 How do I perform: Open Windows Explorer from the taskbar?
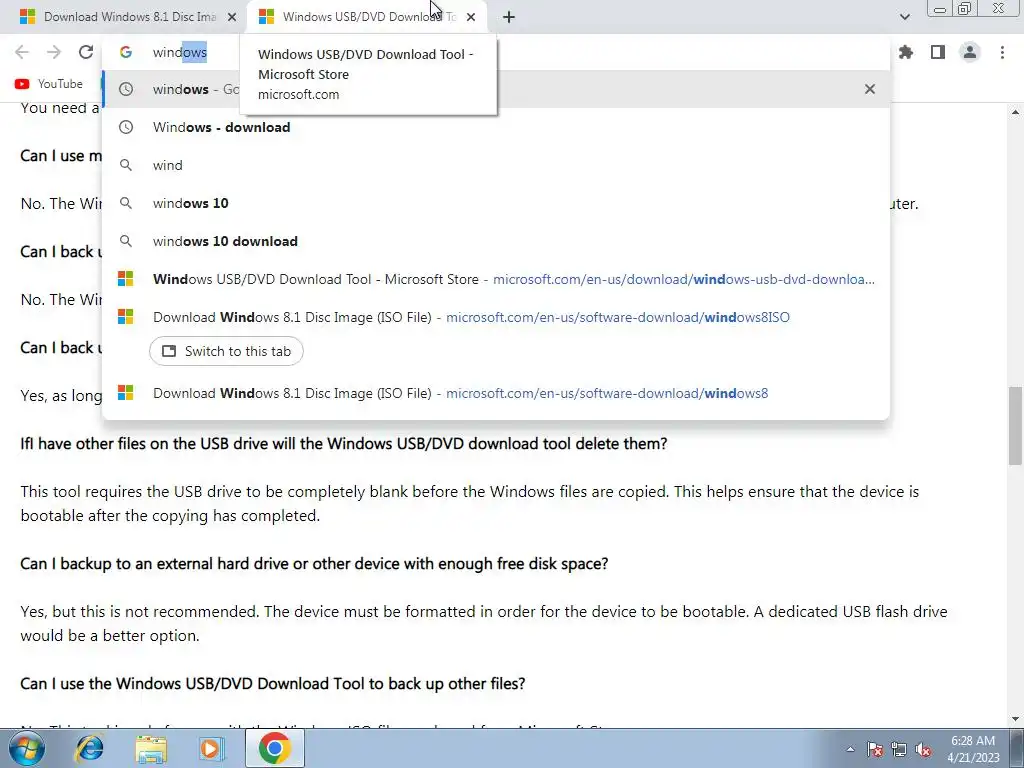pos(151,748)
